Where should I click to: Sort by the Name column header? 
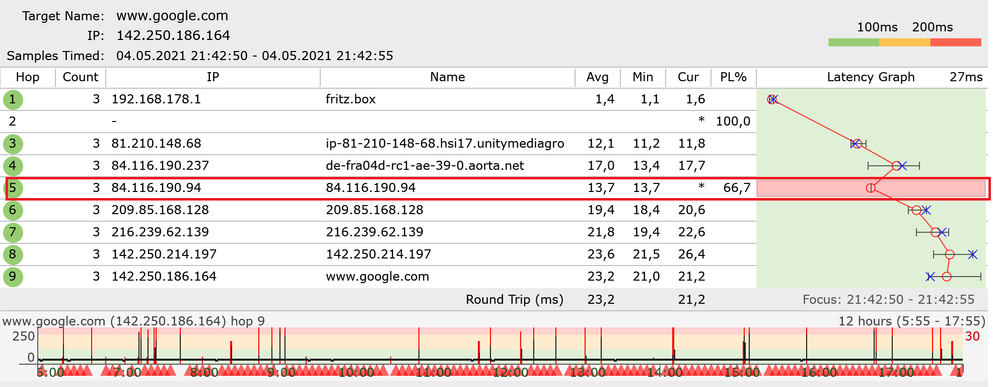pyautogui.click(x=447, y=77)
